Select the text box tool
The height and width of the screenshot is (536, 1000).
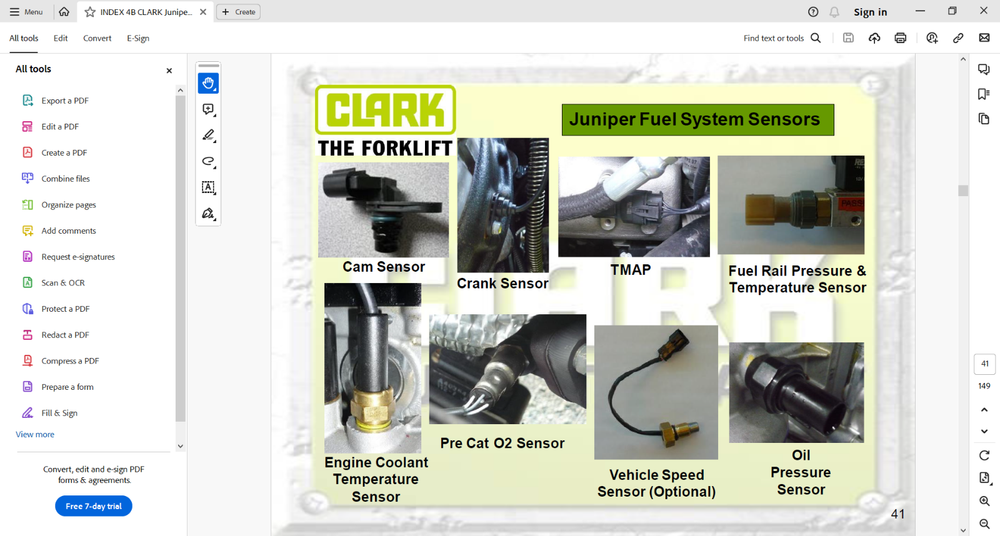pyautogui.click(x=208, y=187)
